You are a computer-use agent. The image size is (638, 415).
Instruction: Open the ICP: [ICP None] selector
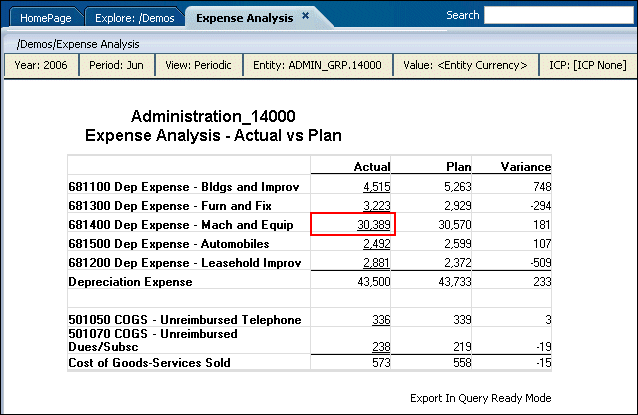pyautogui.click(x=588, y=65)
